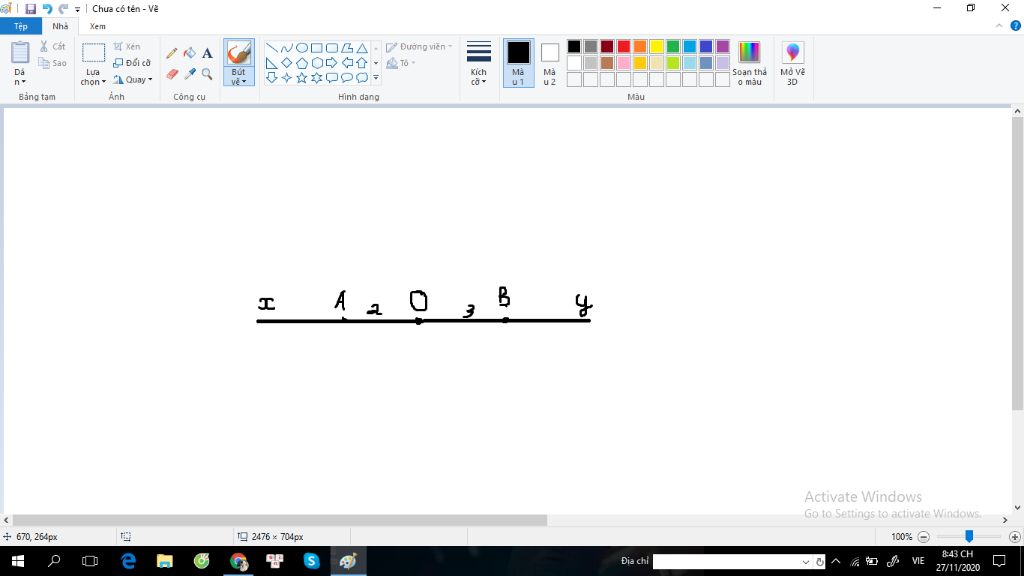Choose the Pentagon shape
The height and width of the screenshot is (576, 1024).
click(x=302, y=63)
